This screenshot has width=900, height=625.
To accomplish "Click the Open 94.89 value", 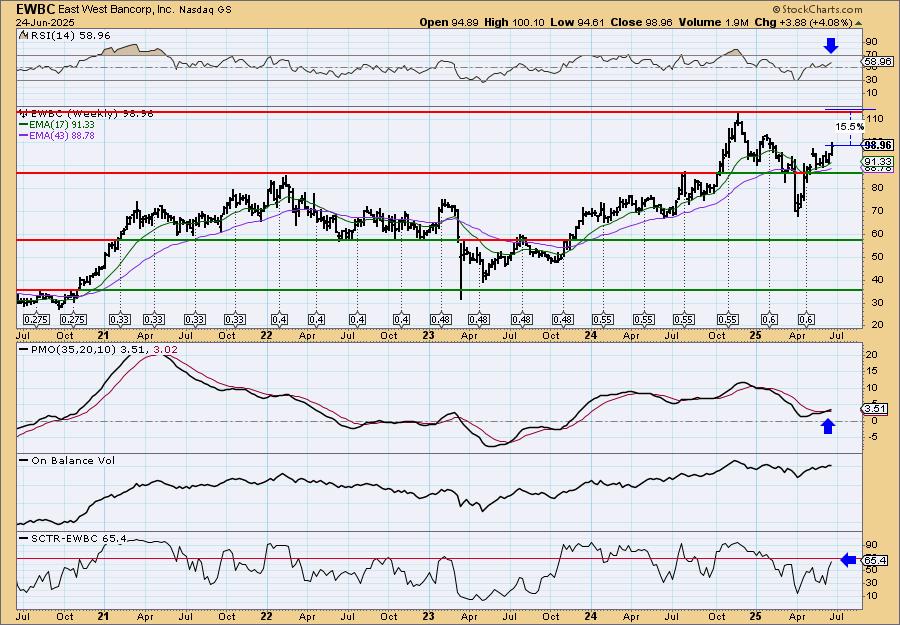I will 449,22.
